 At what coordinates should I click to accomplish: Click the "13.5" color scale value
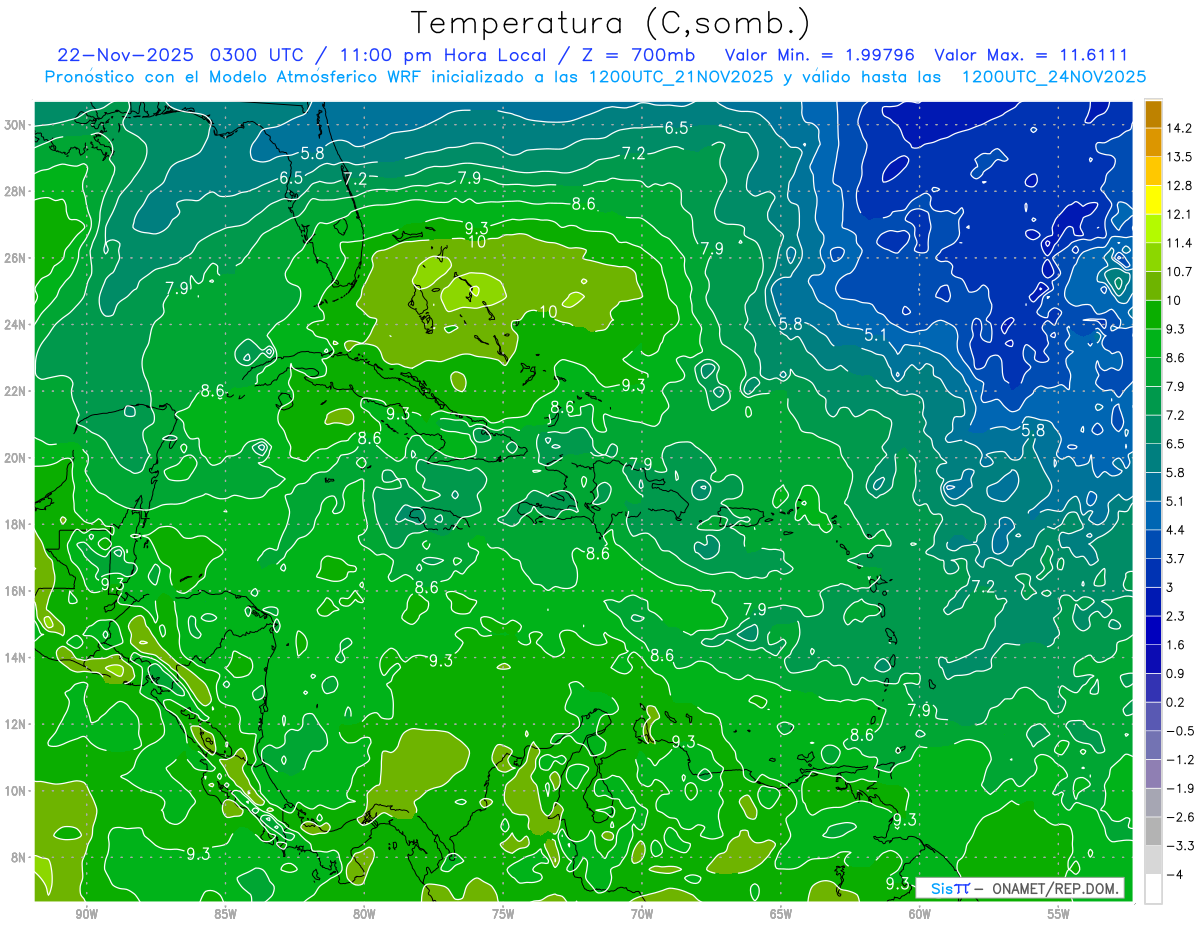pos(1179,157)
